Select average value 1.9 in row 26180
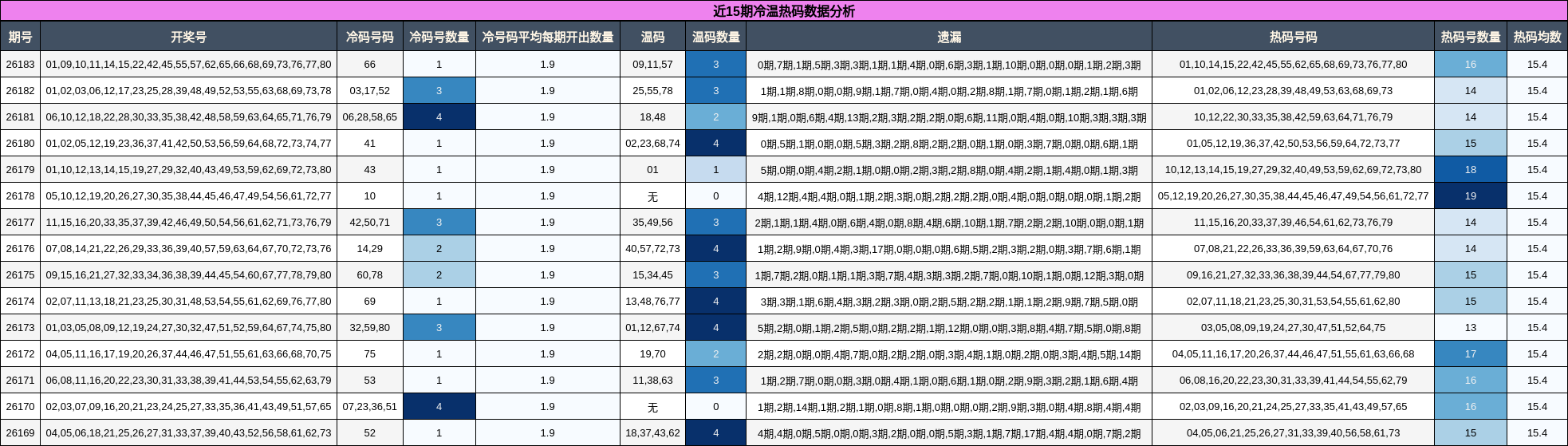The height and width of the screenshot is (446, 1568). coord(548,144)
